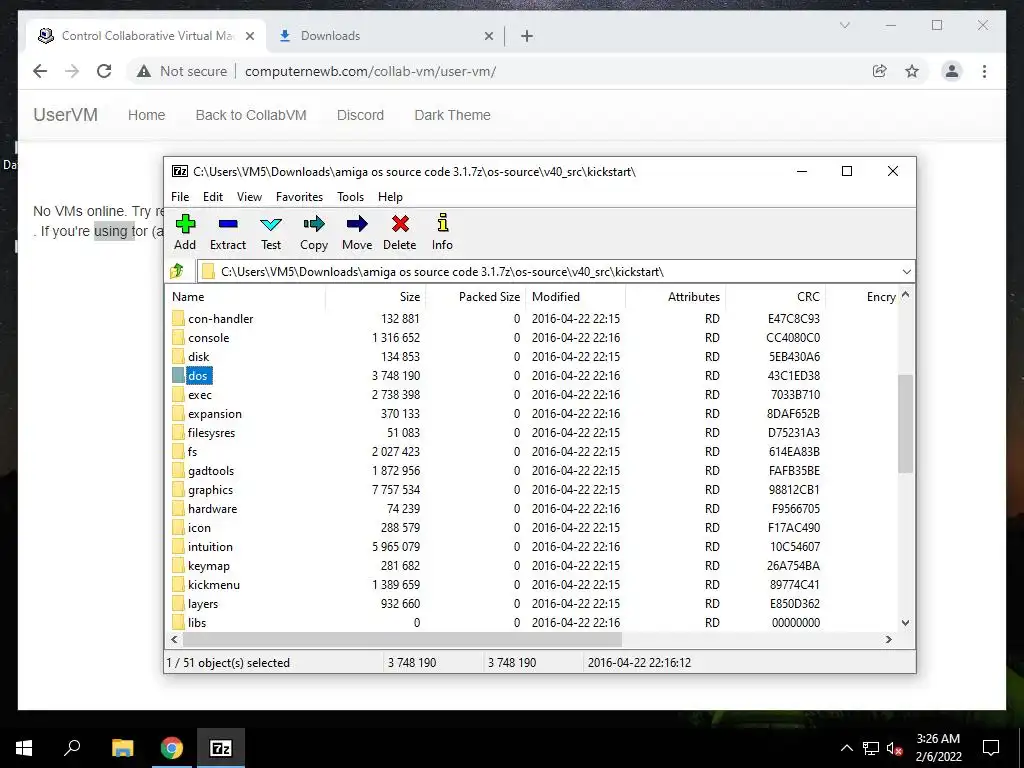
Task: Click the Back to CollabVM link
Action: pyautogui.click(x=251, y=115)
